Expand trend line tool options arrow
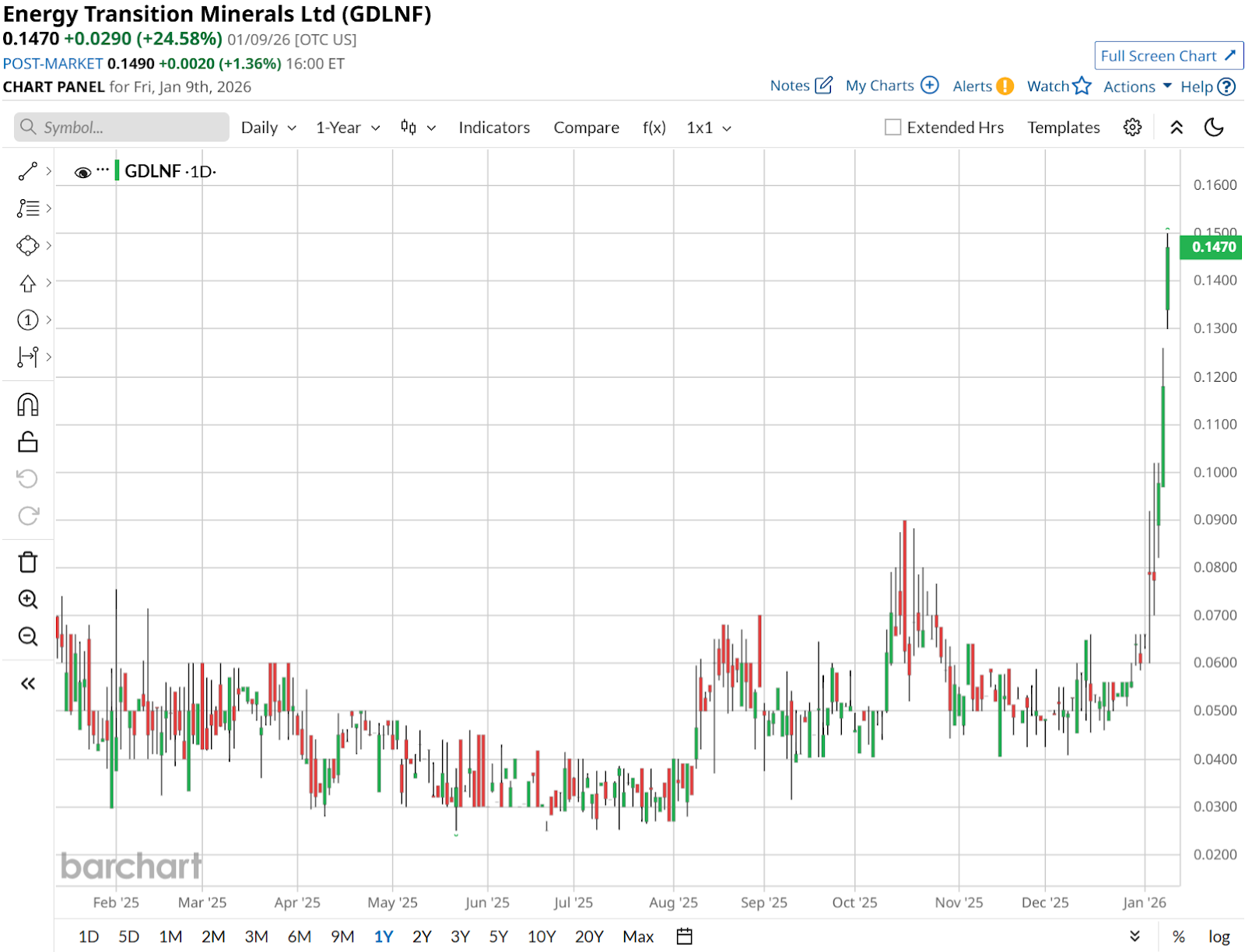 point(48,171)
